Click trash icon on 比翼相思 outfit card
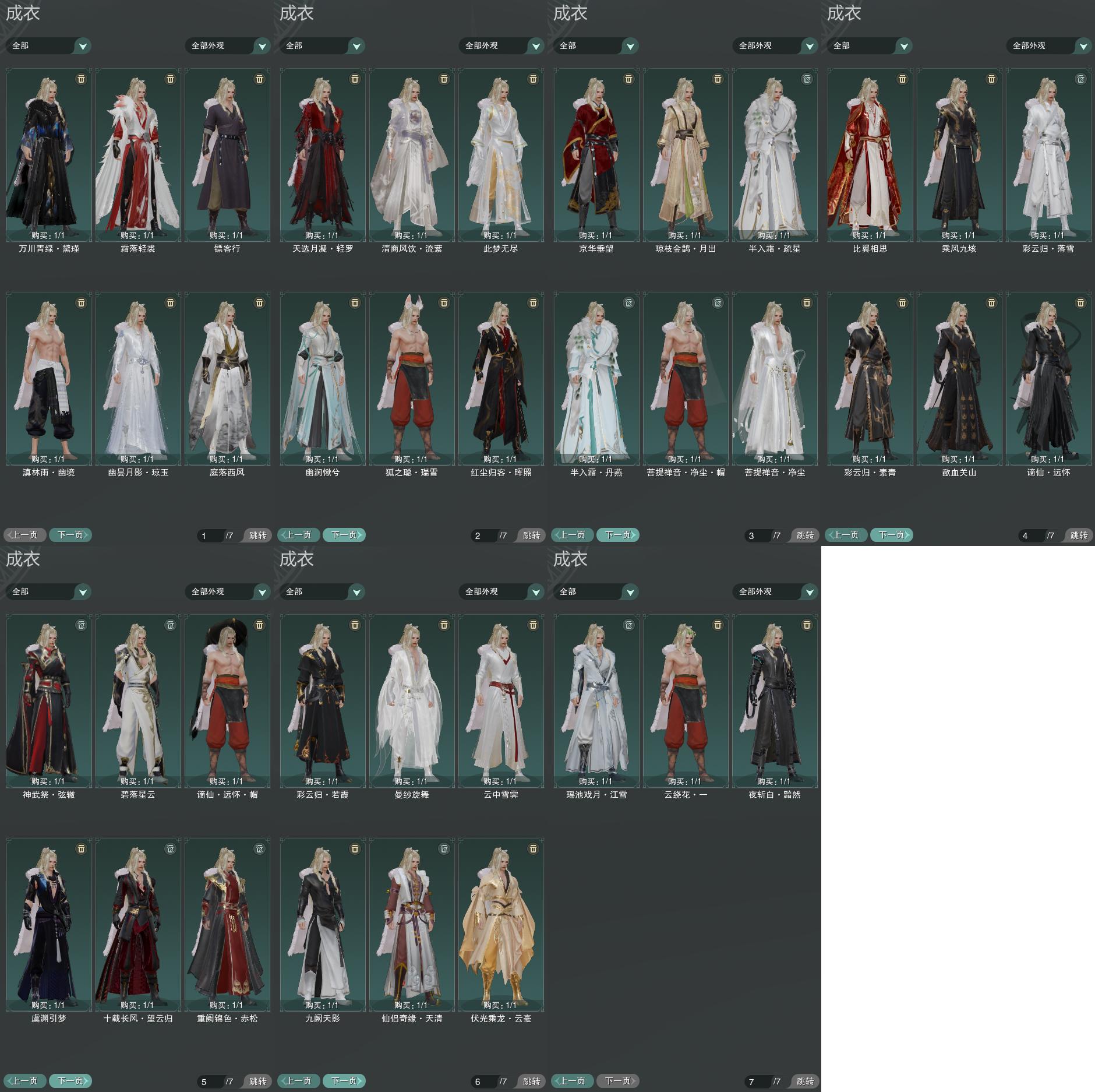The width and height of the screenshot is (1095, 1092). tap(903, 79)
